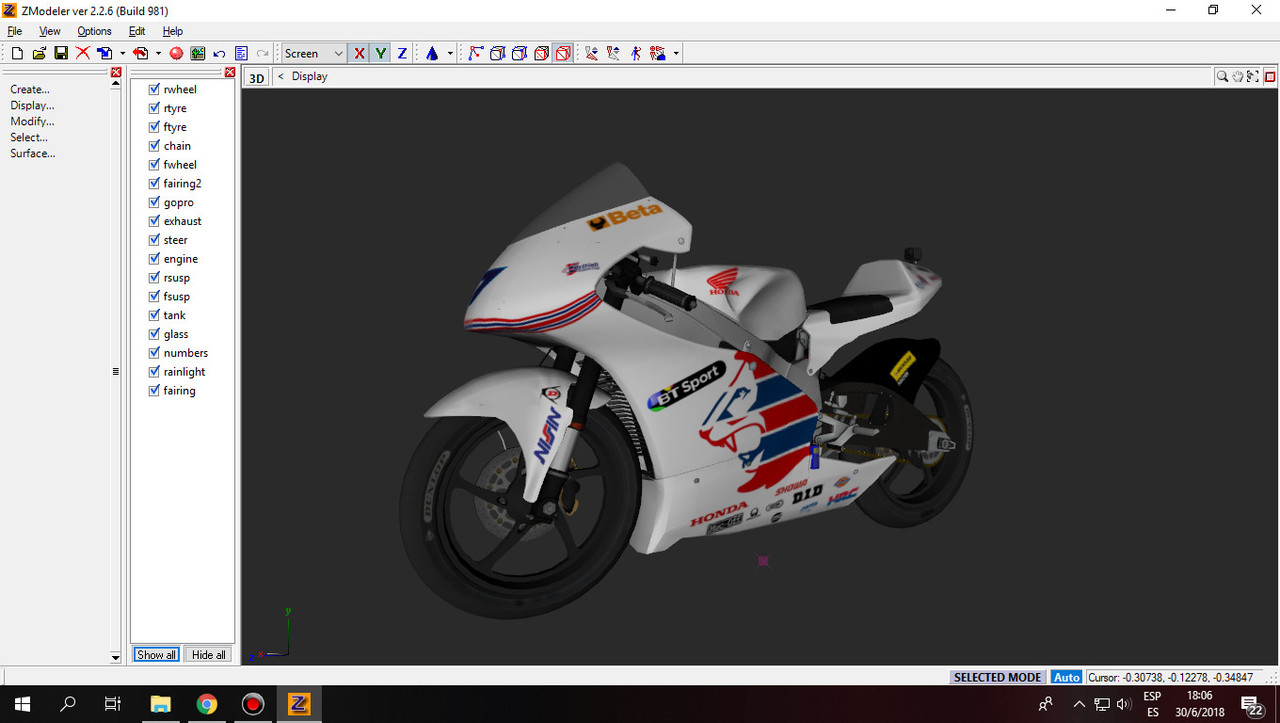
Task: Click the Undo arrow icon
Action: tap(220, 53)
